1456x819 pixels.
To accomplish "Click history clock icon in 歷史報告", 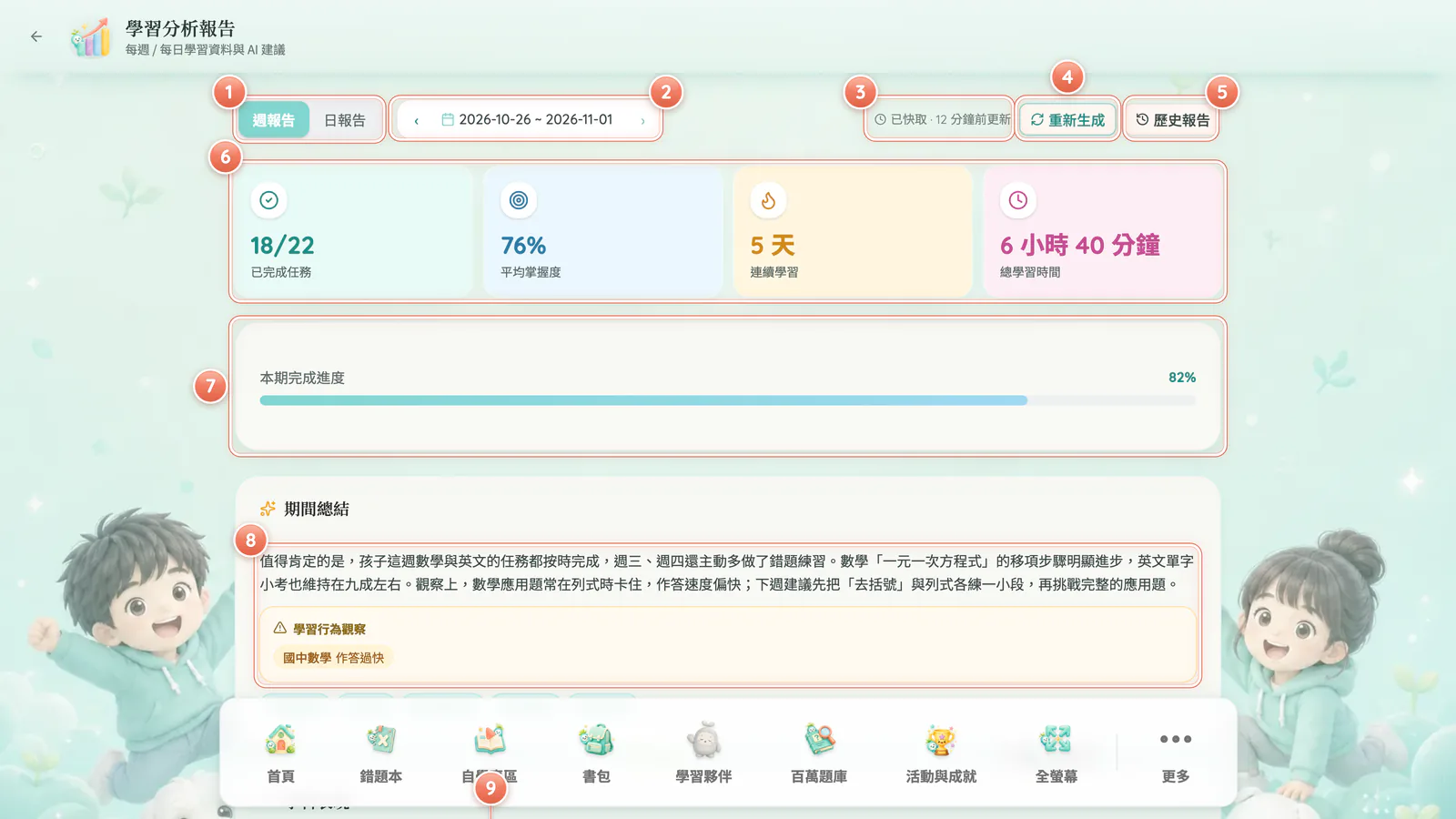I will click(x=1142, y=119).
